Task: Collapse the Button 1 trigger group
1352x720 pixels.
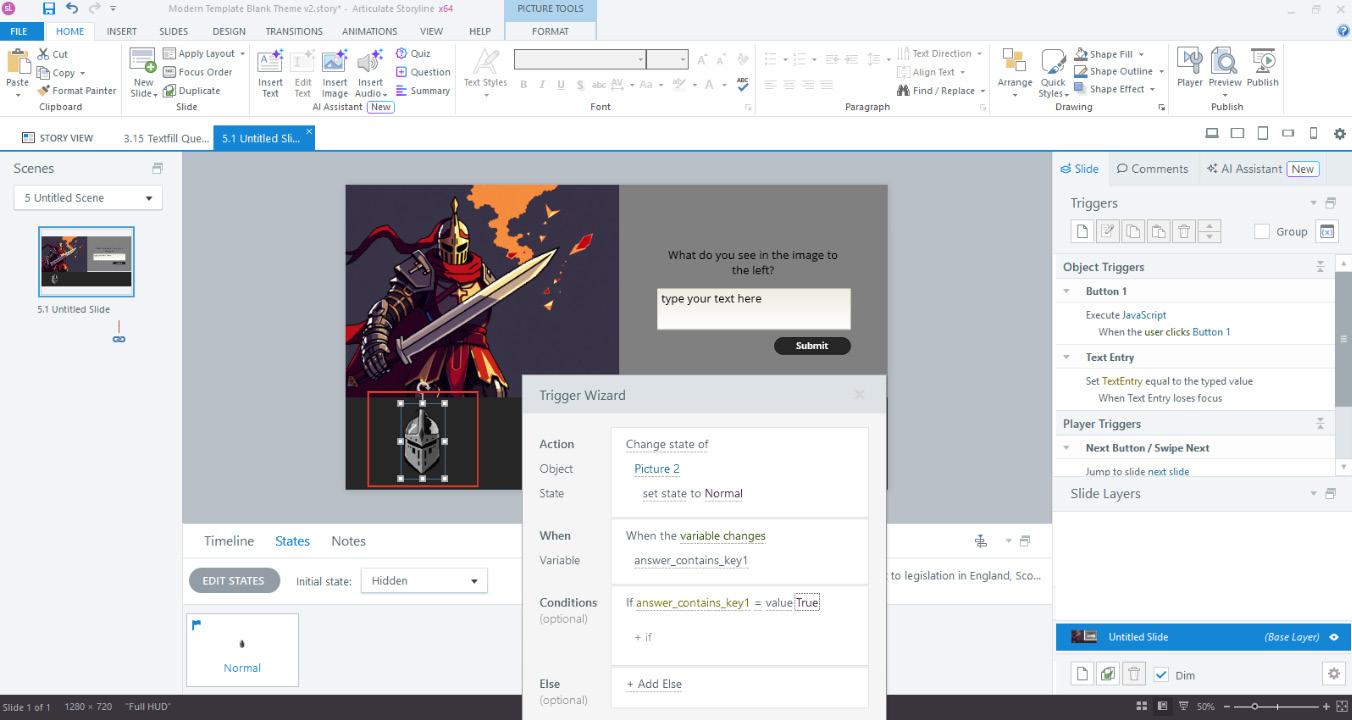Action: 1067,291
